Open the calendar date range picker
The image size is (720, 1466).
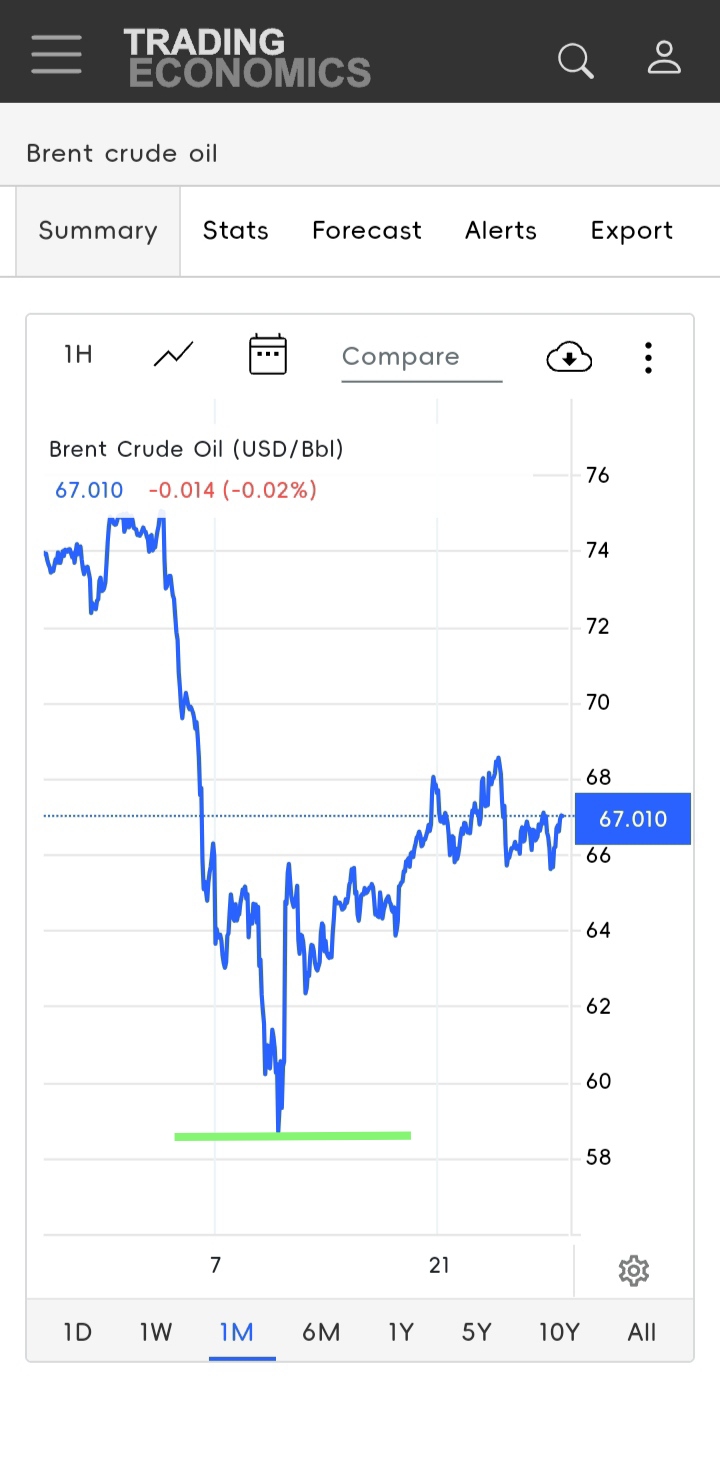click(x=268, y=354)
